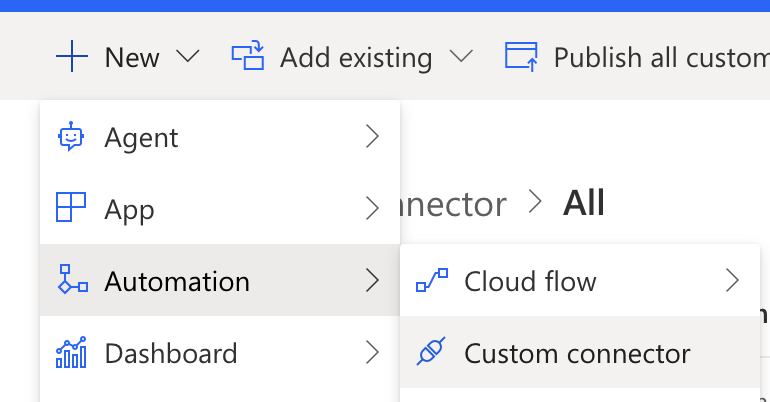This screenshot has height=402, width=770.
Task: Click the Add existing label
Action: tap(356, 58)
